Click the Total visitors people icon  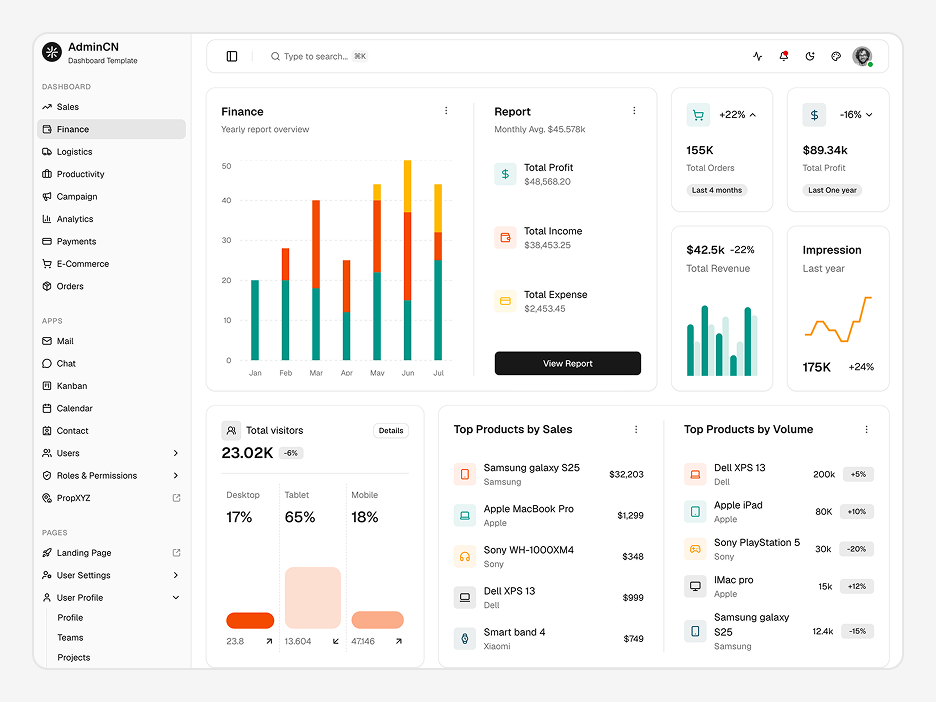231,430
